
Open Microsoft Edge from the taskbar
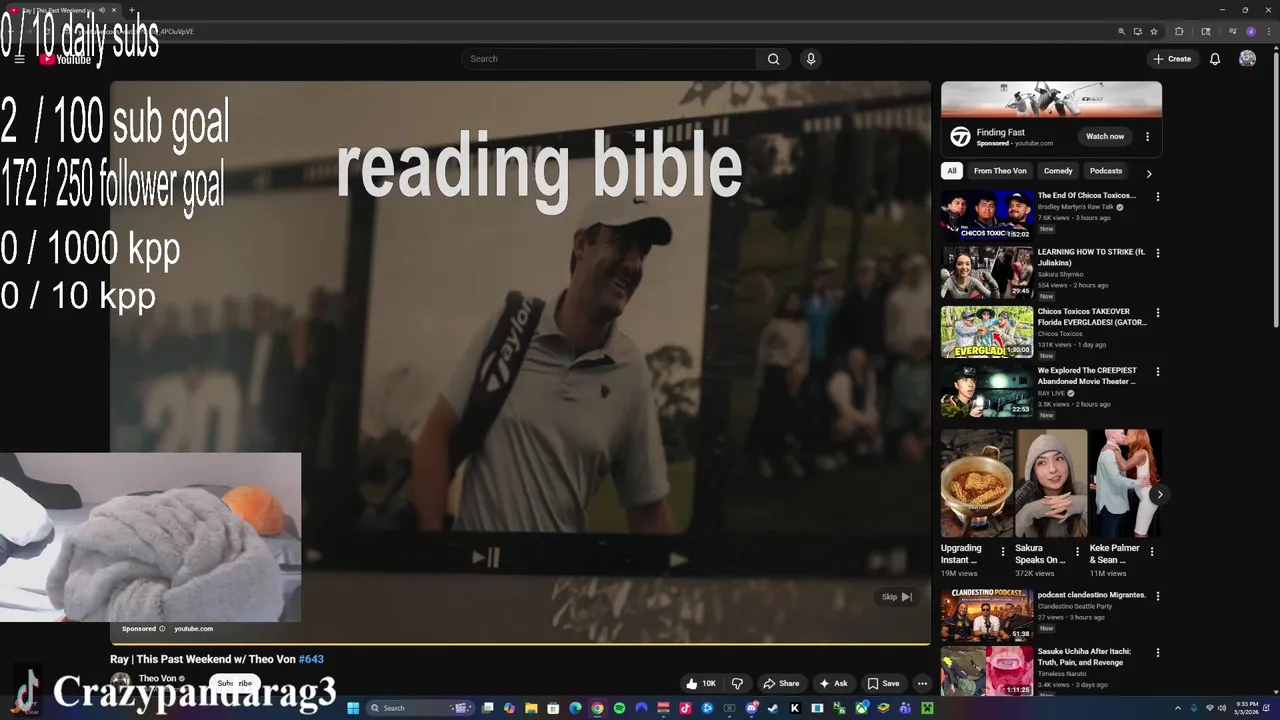pyautogui.click(x=575, y=708)
